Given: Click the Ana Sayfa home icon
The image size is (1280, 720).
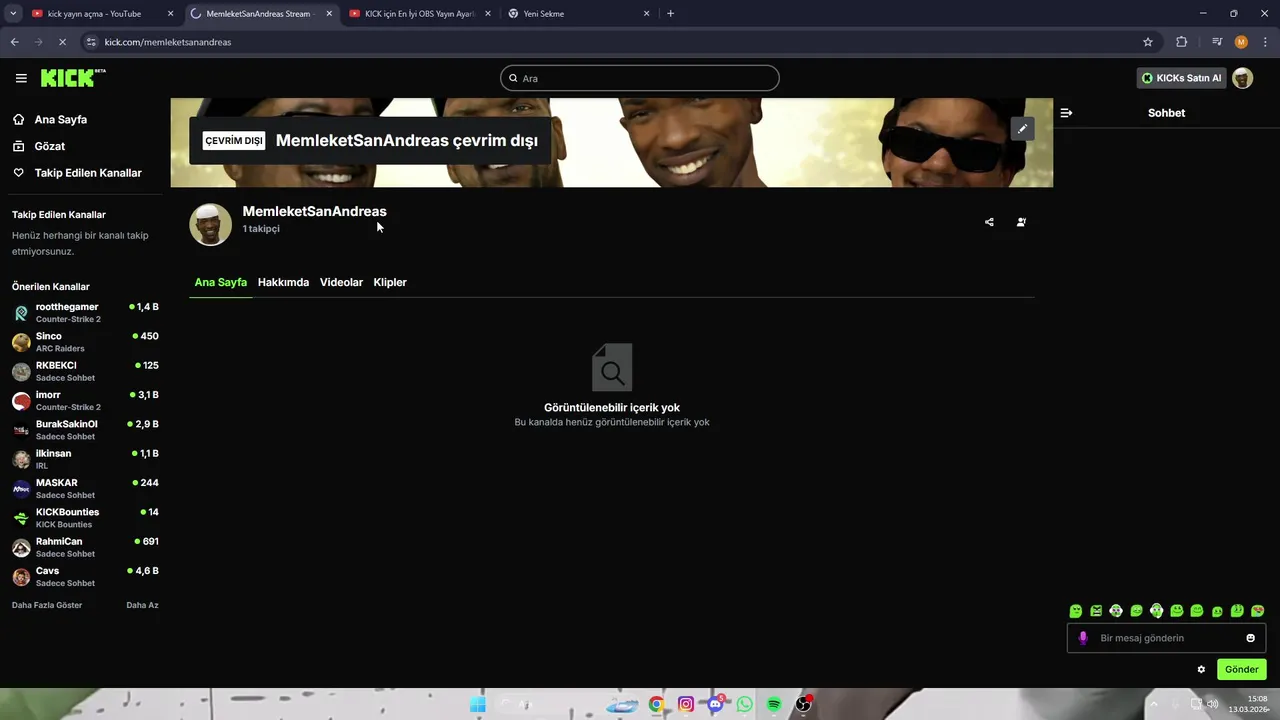Looking at the screenshot, I should coord(18,119).
